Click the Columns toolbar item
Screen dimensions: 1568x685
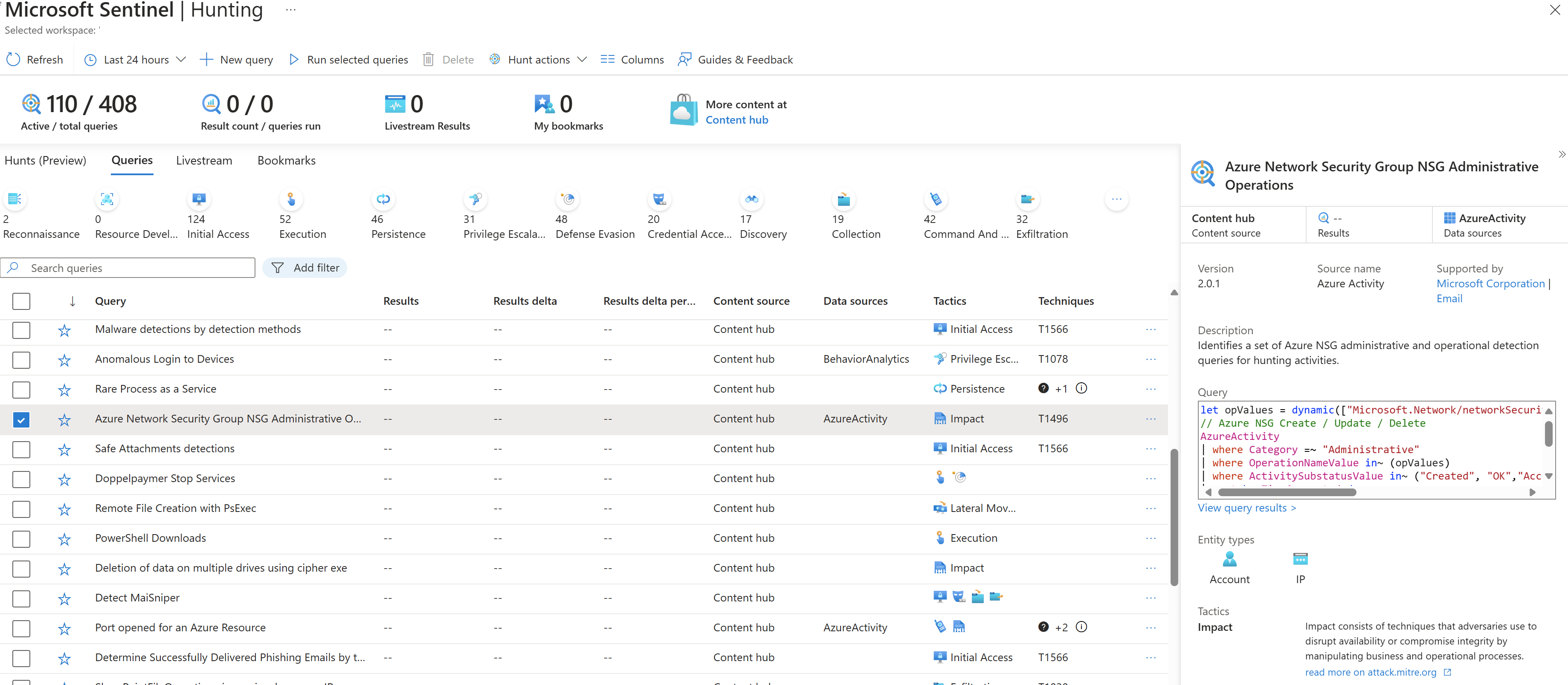[x=632, y=60]
